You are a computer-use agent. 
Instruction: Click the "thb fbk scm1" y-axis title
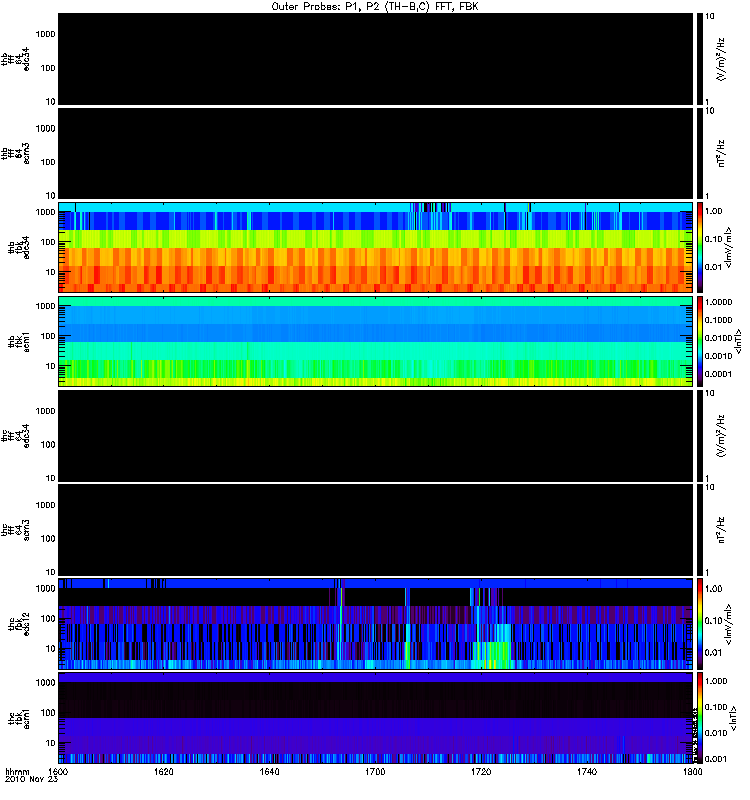tap(18, 341)
